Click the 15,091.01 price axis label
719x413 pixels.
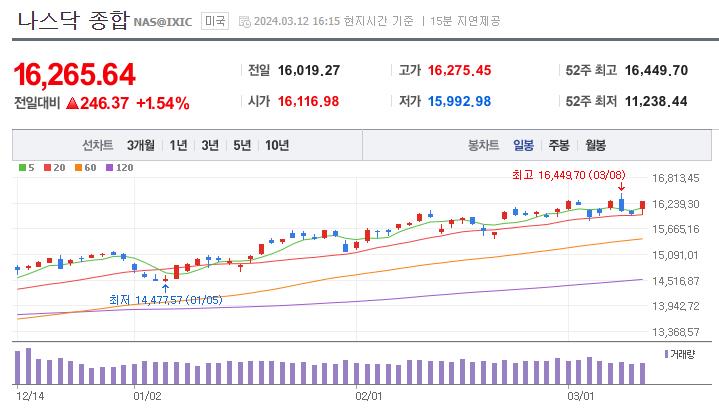(x=676, y=255)
